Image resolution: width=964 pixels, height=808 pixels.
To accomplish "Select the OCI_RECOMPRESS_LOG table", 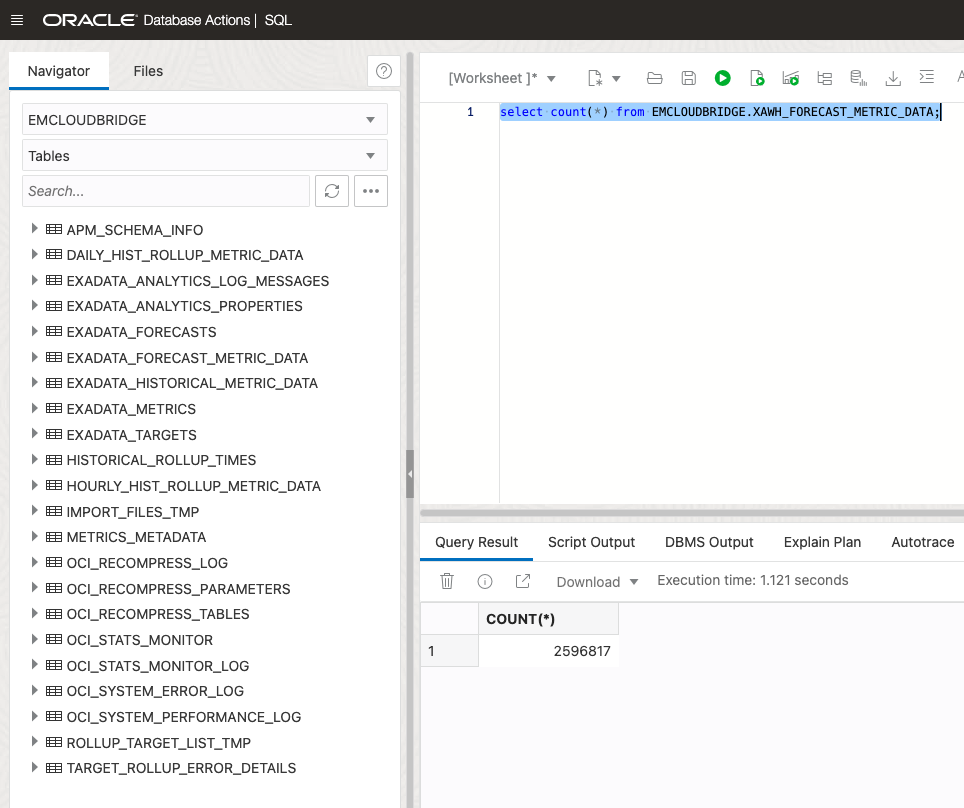I will (x=147, y=563).
